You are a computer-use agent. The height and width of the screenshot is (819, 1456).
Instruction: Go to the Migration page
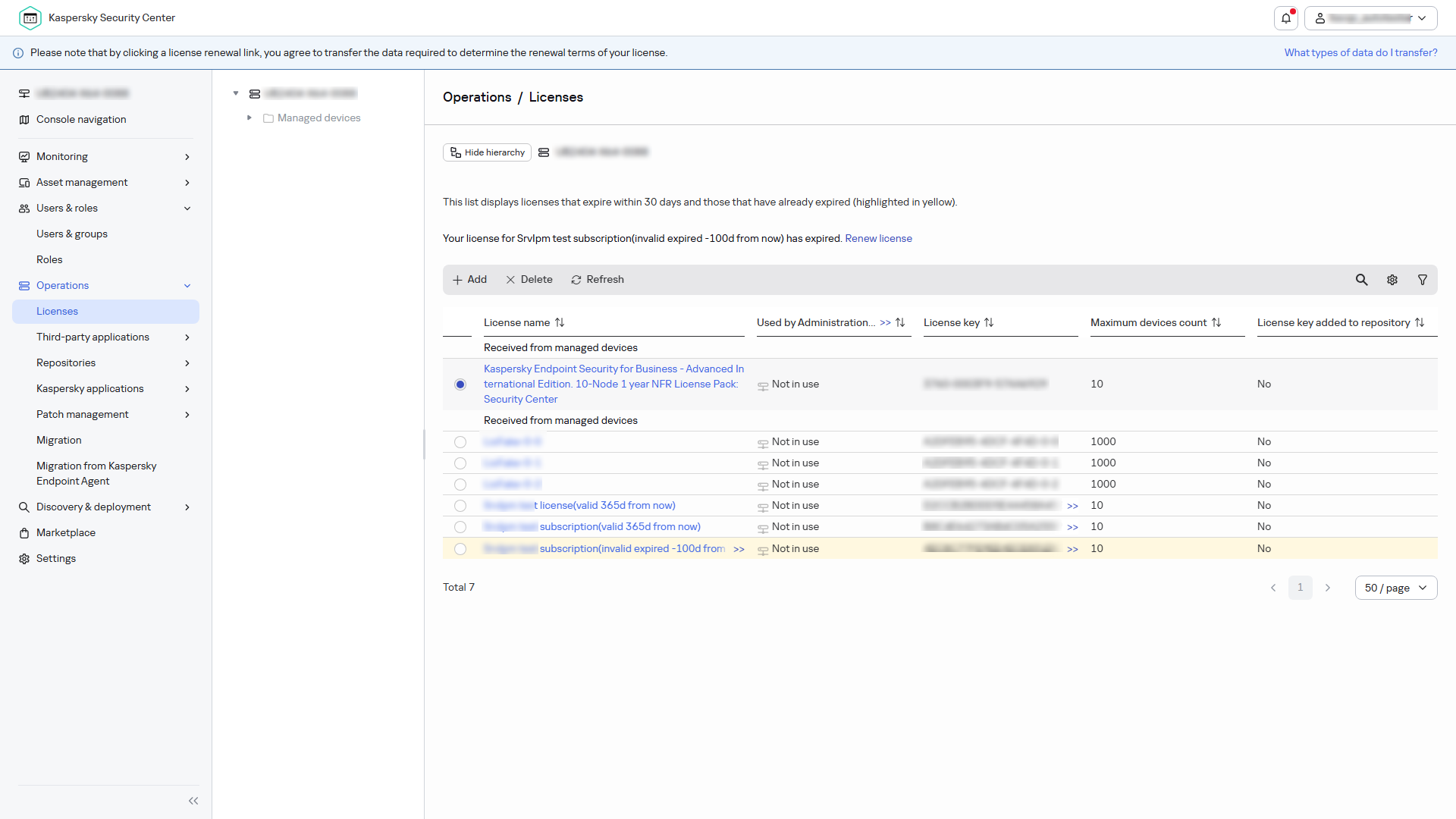coord(59,441)
